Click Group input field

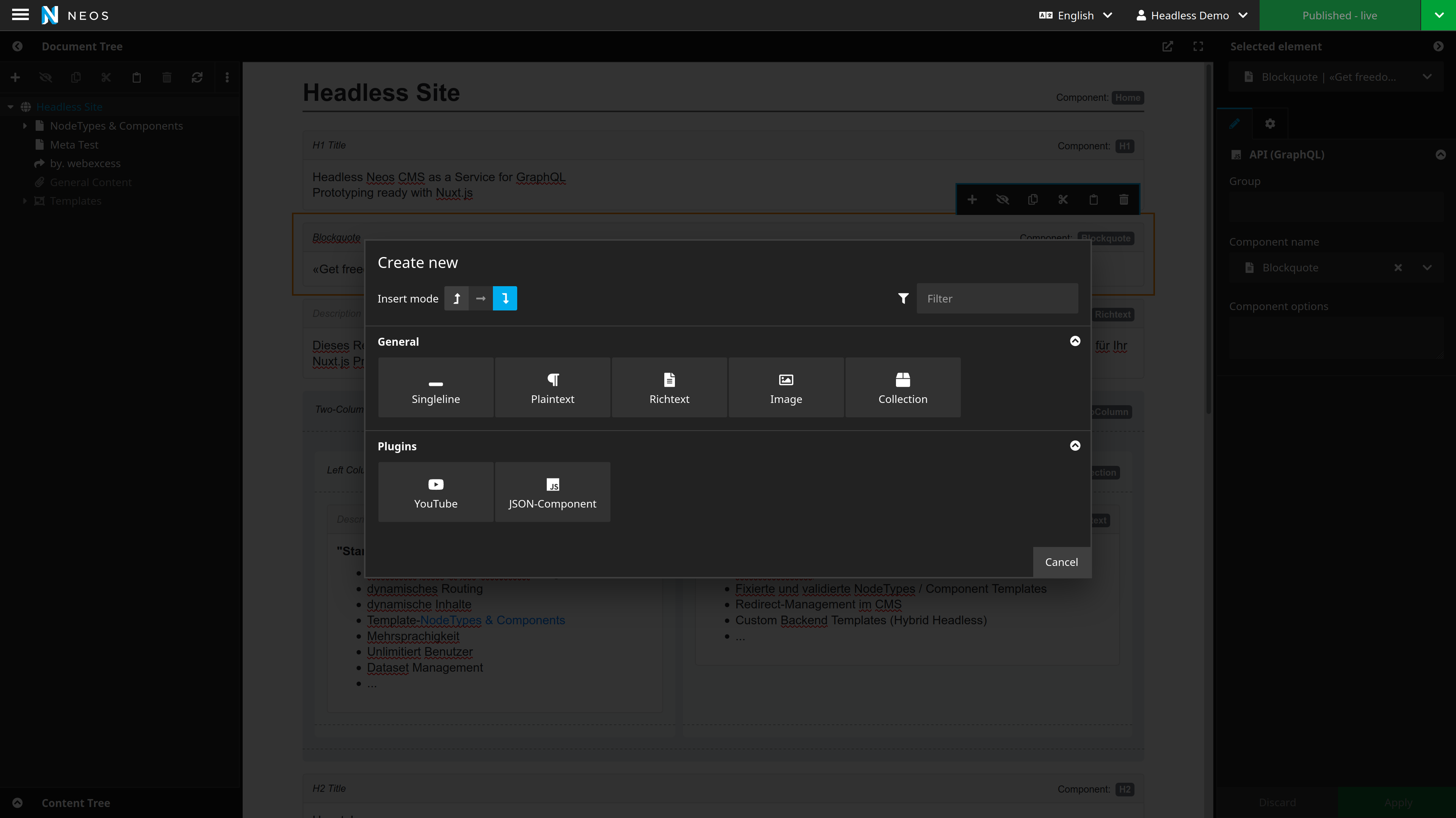click(1336, 207)
